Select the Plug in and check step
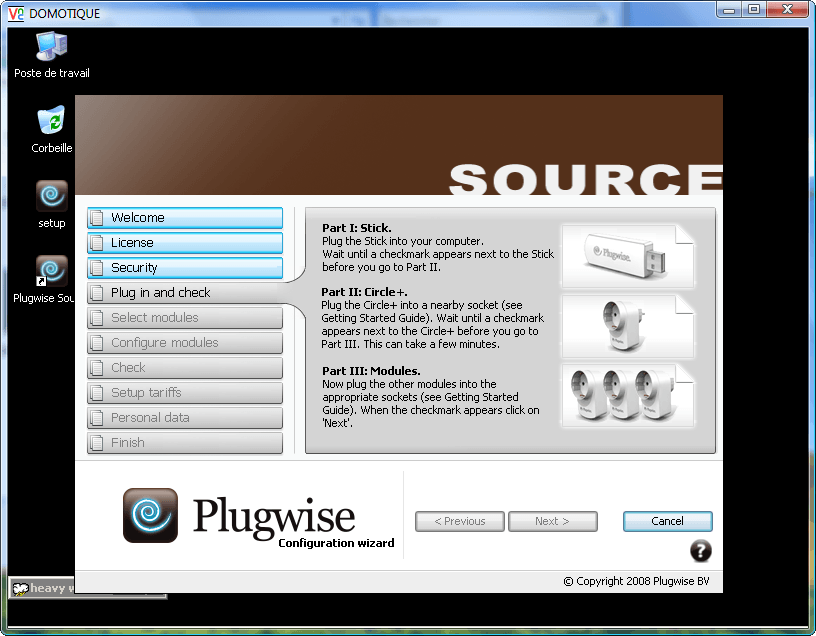The width and height of the screenshot is (816, 636). pos(185,292)
